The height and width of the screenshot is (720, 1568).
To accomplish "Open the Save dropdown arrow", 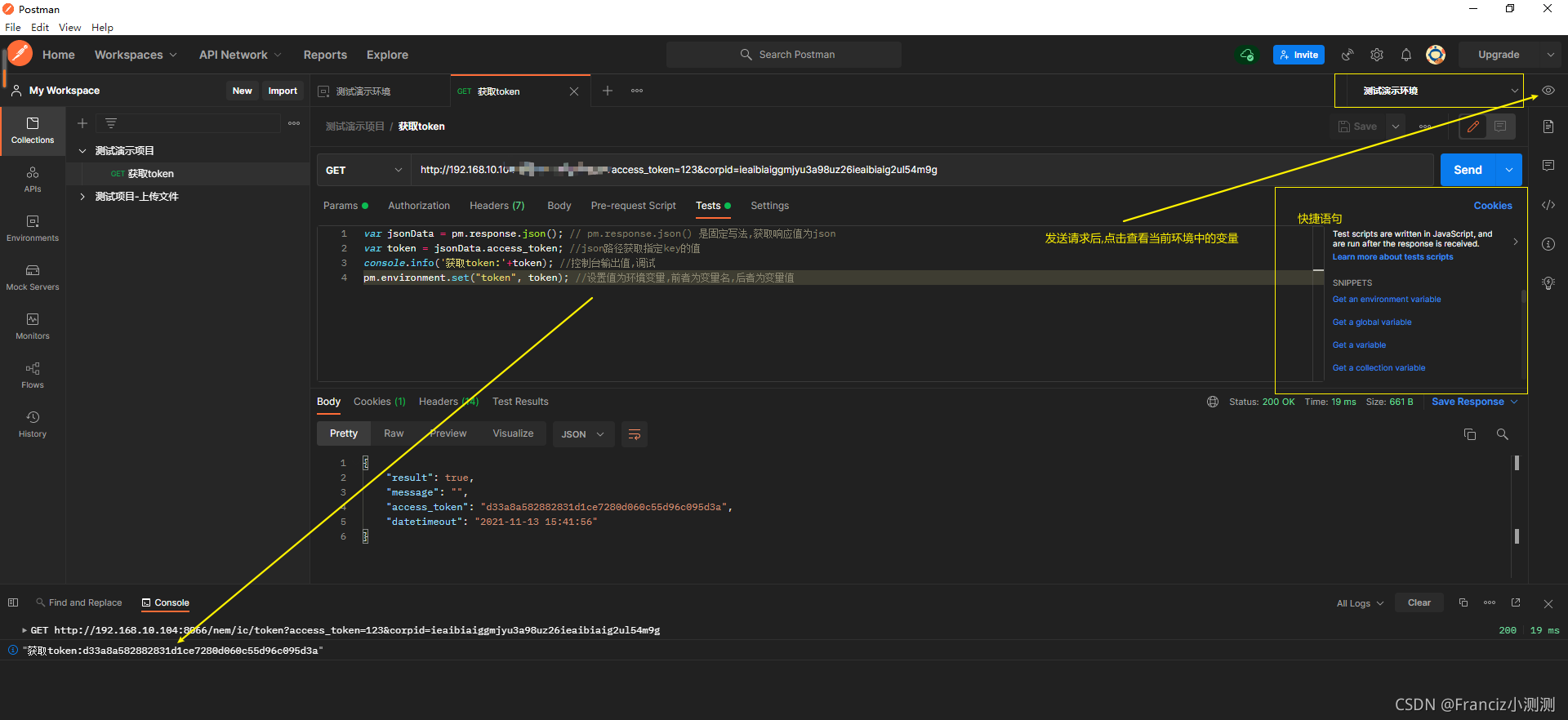I will tap(1396, 127).
